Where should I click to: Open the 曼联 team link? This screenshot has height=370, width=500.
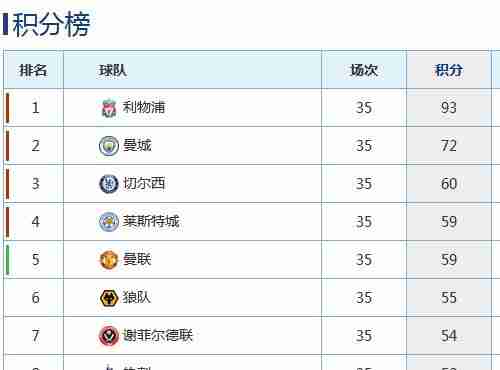coord(137,259)
